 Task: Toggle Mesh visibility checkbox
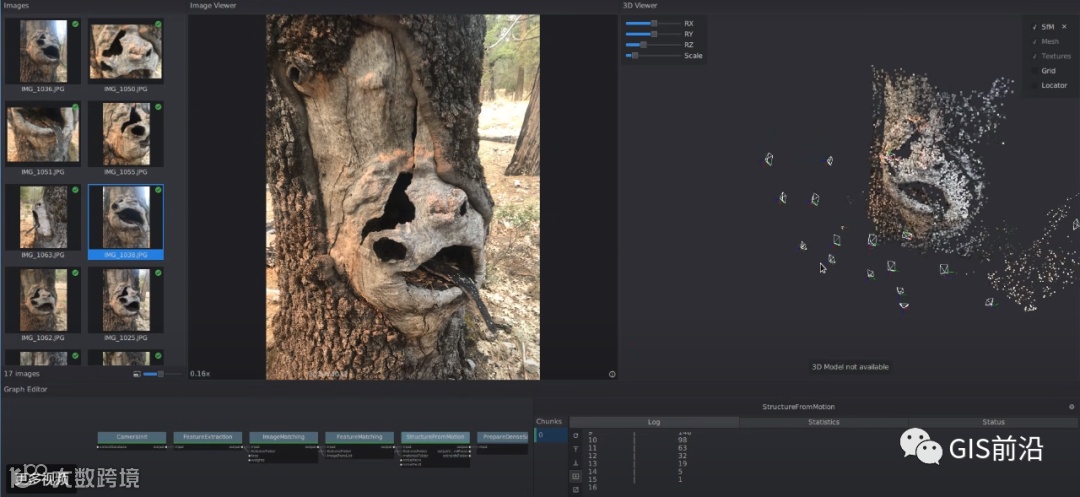pos(1034,42)
